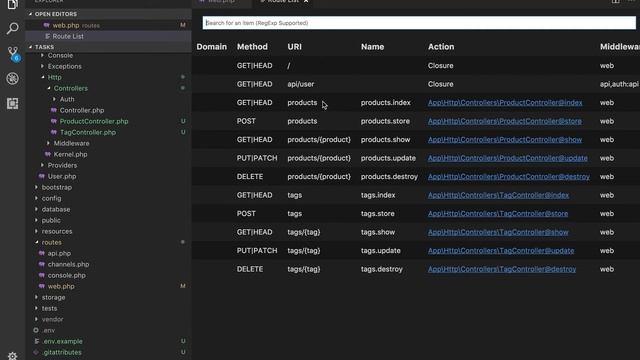Open the ProductController@show action link
The height and width of the screenshot is (360, 640).
coord(504,140)
